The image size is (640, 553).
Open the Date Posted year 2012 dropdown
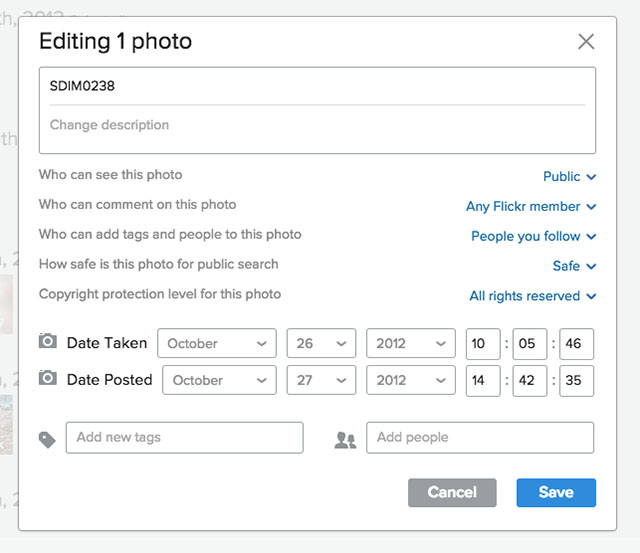coord(411,380)
